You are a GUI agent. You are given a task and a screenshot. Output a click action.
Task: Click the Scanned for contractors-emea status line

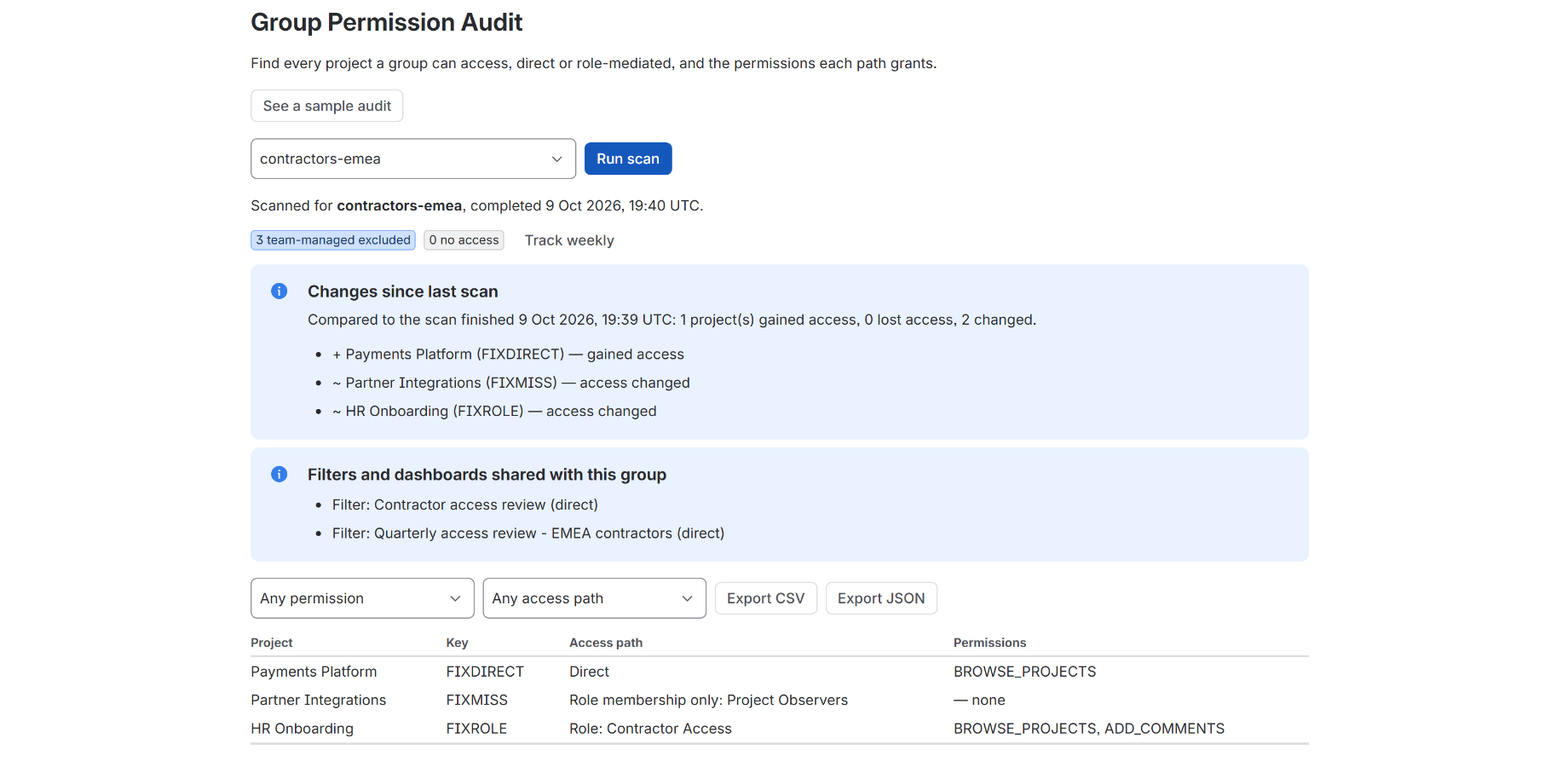click(477, 205)
